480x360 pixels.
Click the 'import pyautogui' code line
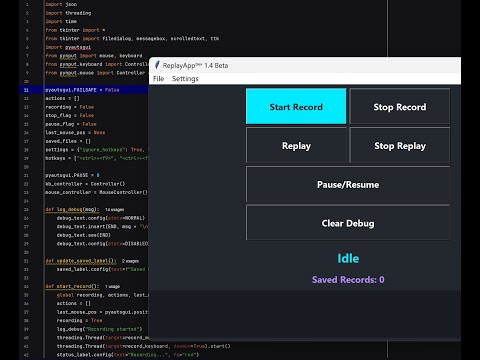pos(68,47)
